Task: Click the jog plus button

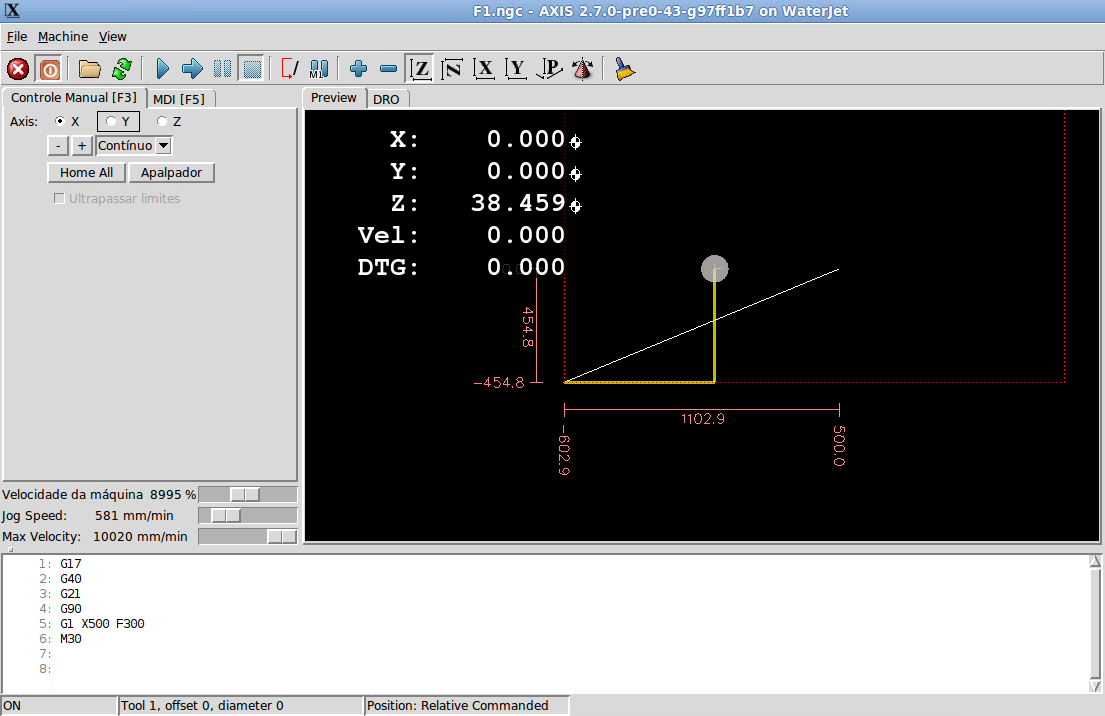Action: pyautogui.click(x=82, y=146)
